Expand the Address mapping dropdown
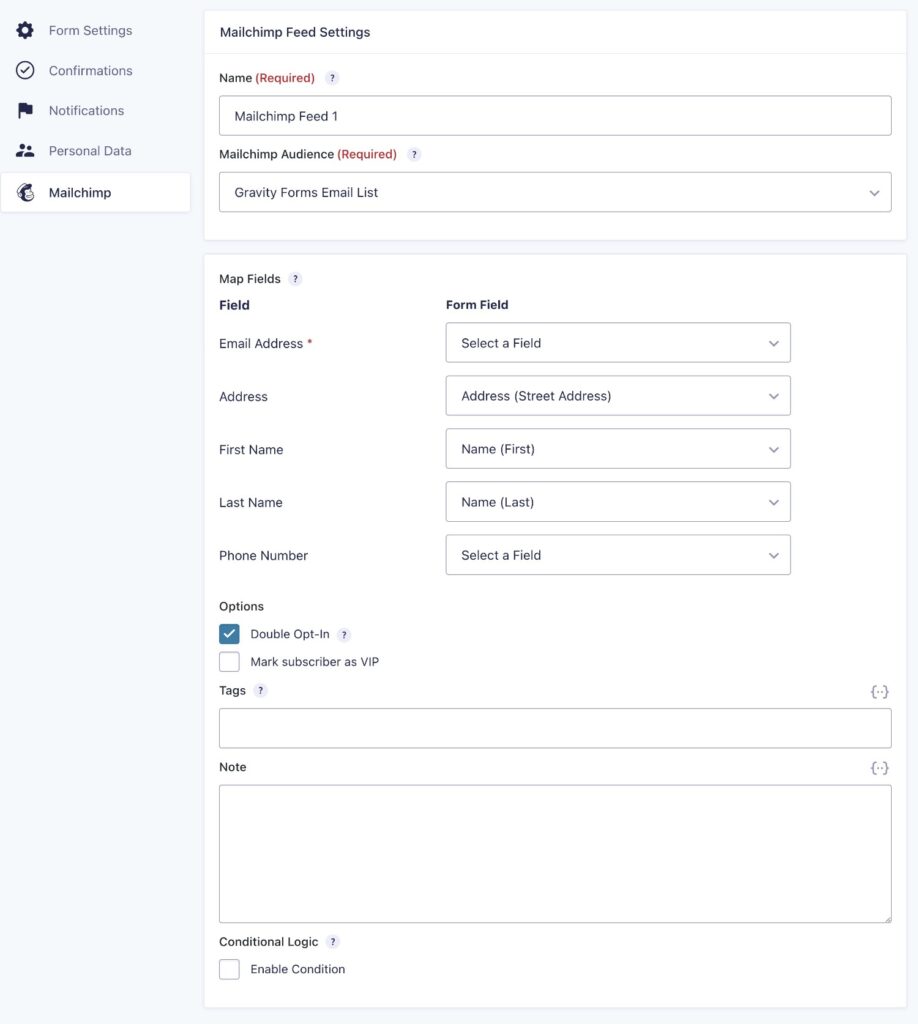918x1024 pixels. coord(618,396)
